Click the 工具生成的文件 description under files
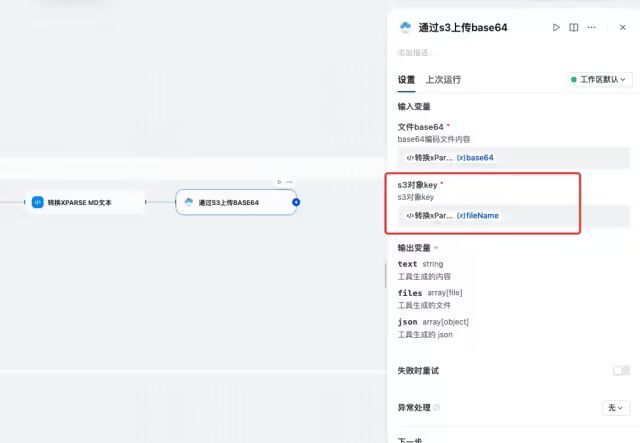 tap(424, 305)
